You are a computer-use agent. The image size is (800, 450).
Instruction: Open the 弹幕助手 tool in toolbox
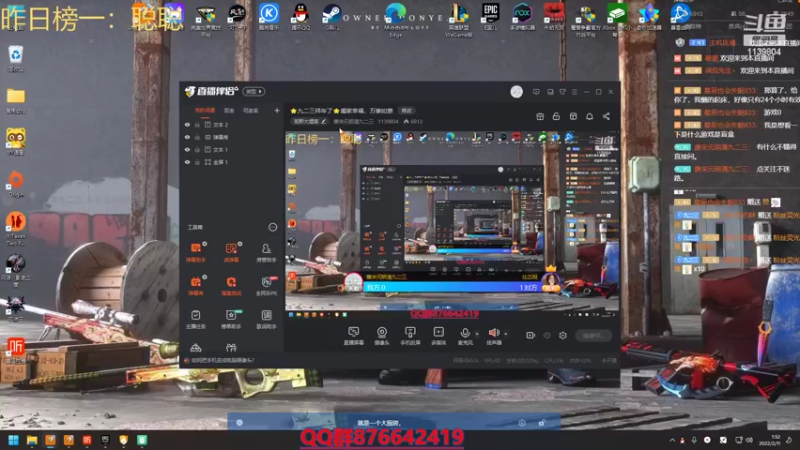click(196, 252)
